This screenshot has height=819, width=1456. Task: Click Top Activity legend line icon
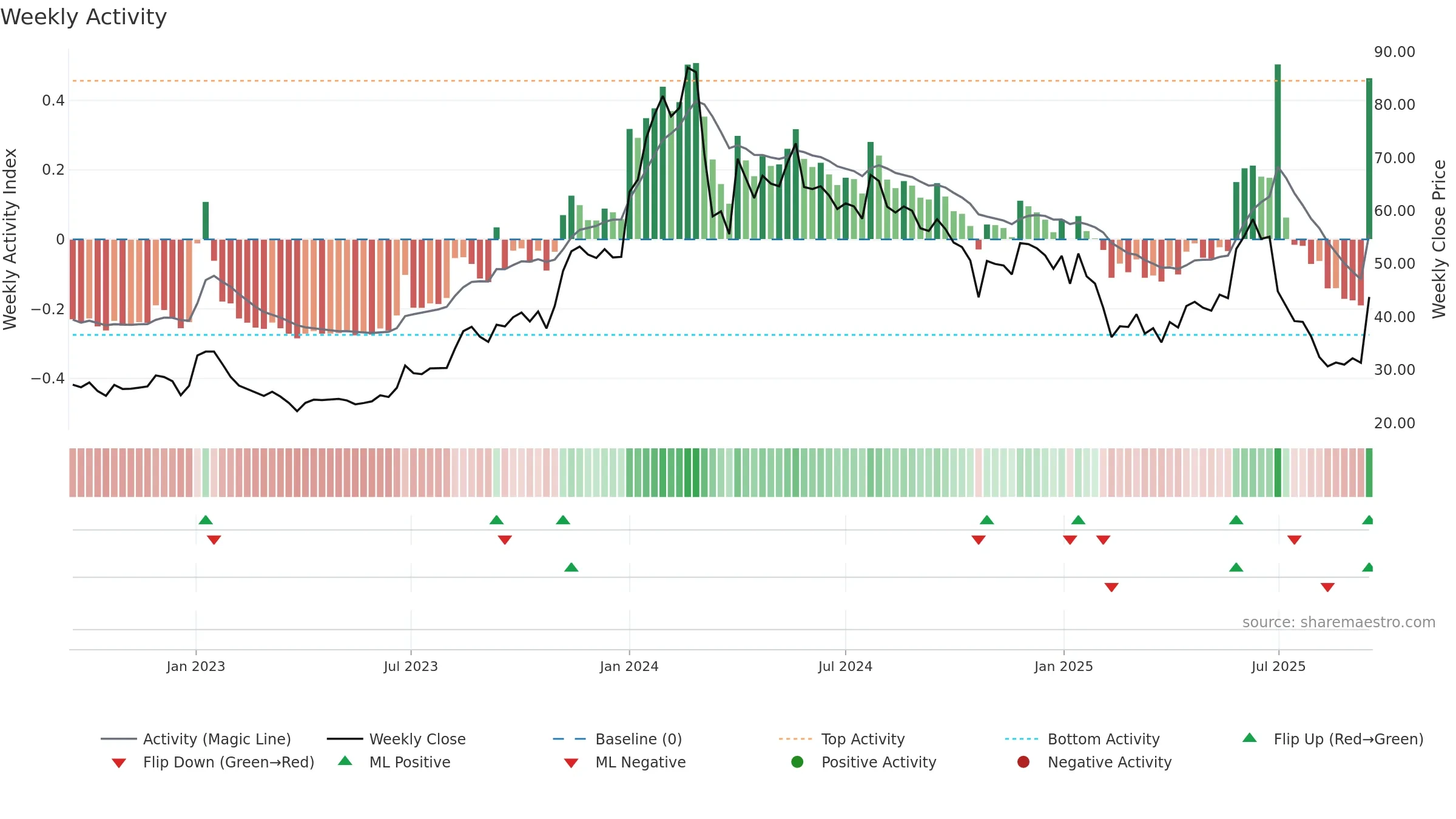(795, 739)
